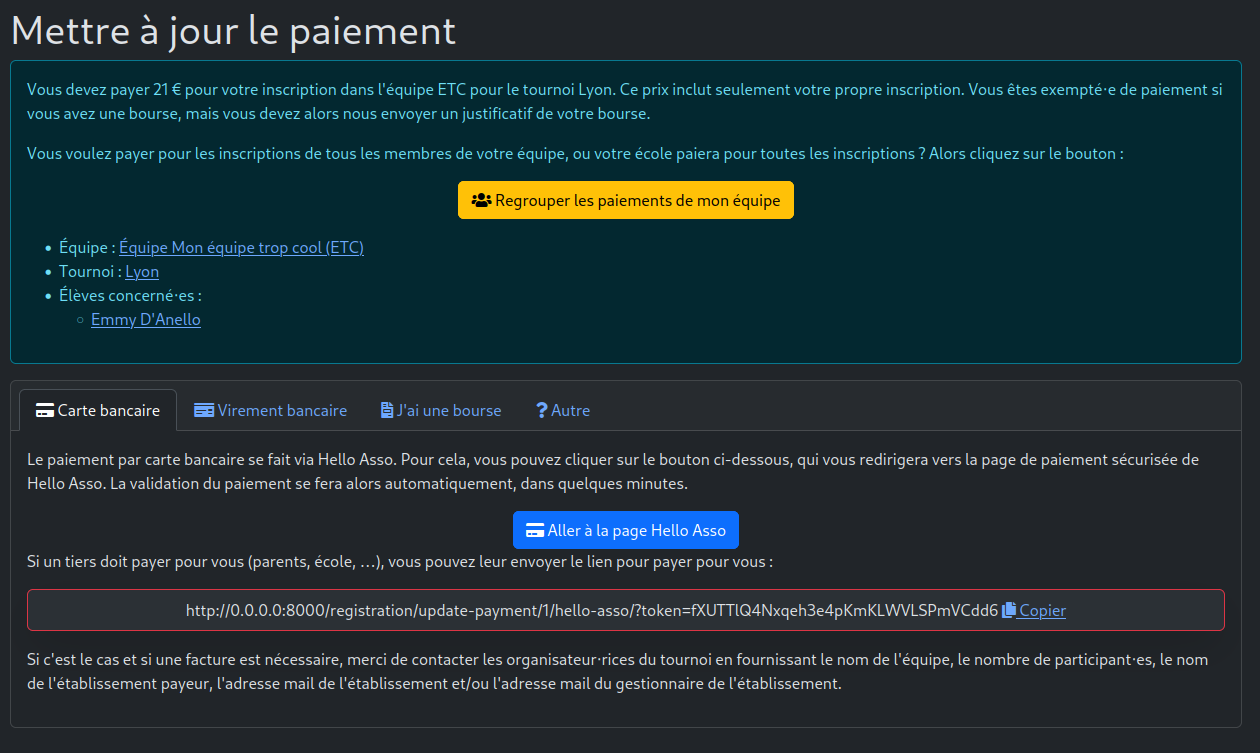
Task: Click the bank transfer icon on Virement bancaire tab
Action: click(205, 409)
